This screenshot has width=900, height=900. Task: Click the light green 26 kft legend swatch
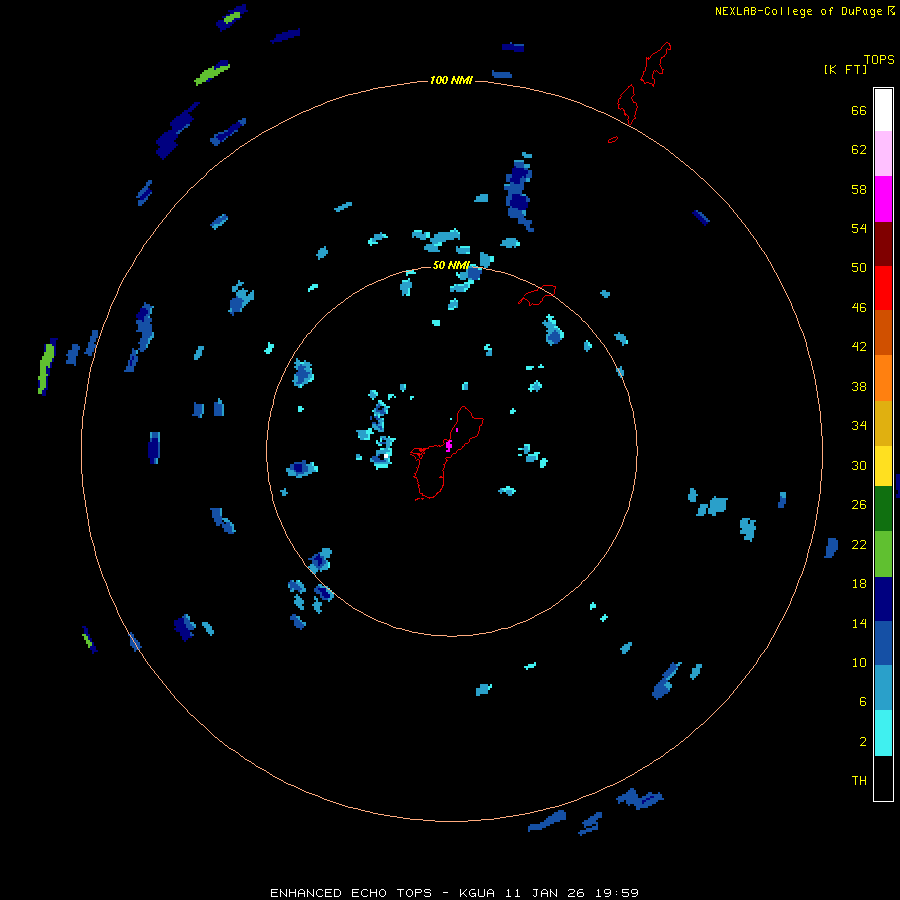pos(883,554)
